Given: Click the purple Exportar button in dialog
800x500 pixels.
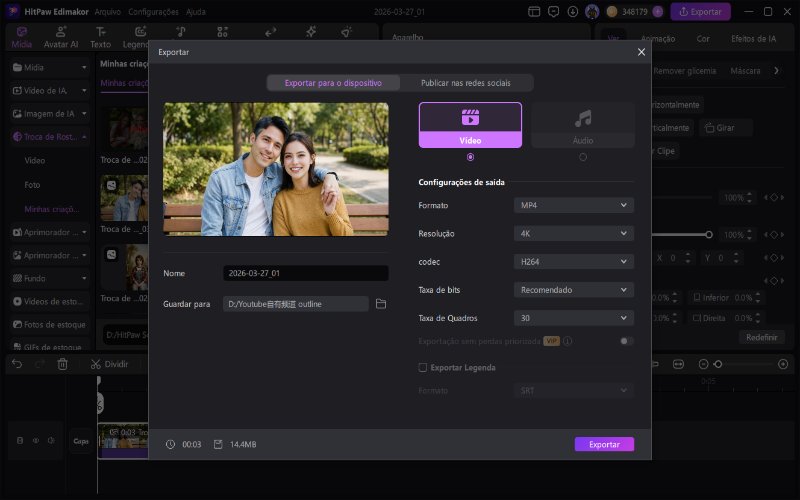Looking at the screenshot, I should click(604, 444).
